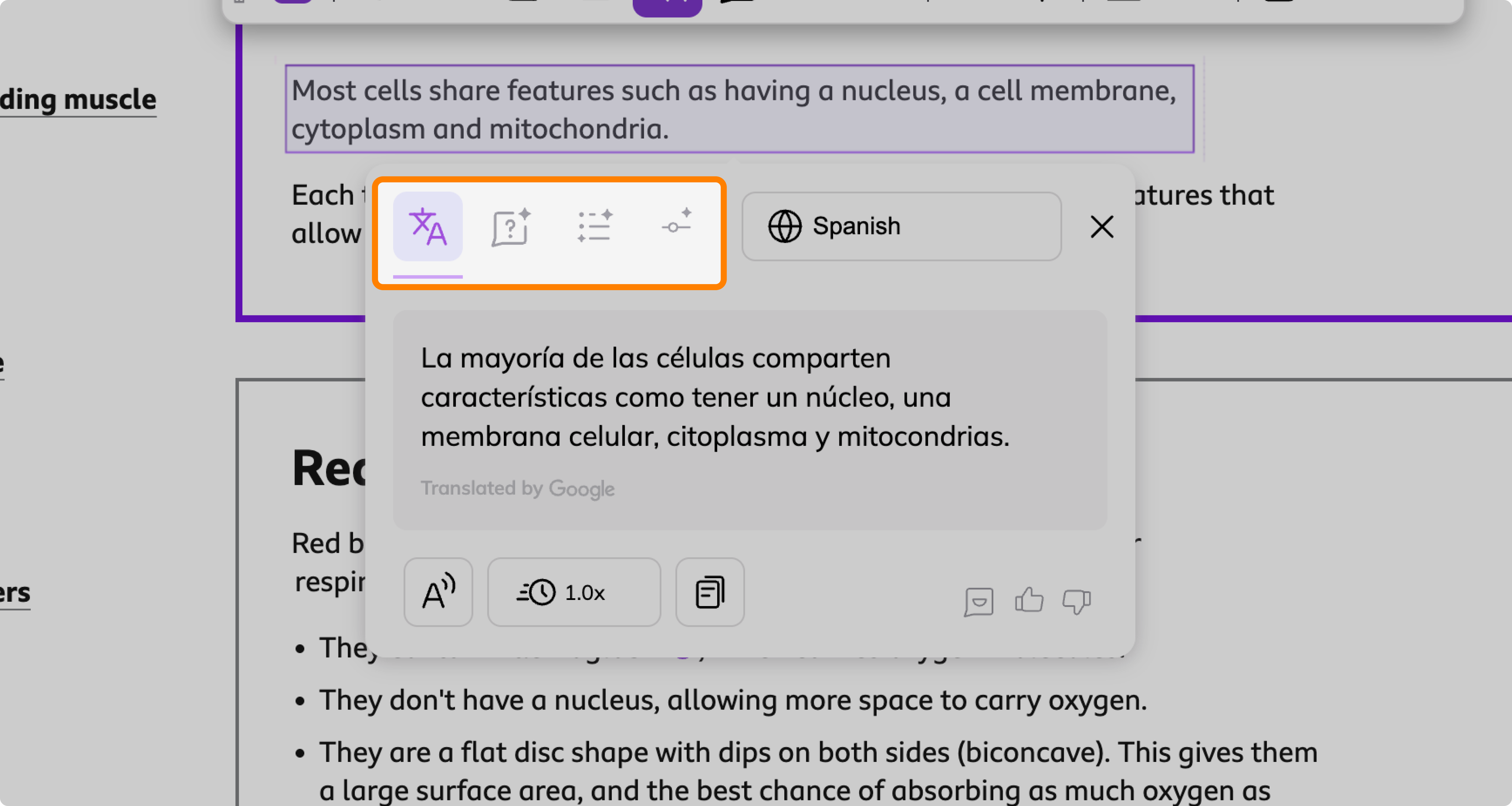Viewport: 1512px width, 806px height.
Task: Click the thumbs down icon
Action: [1076, 601]
